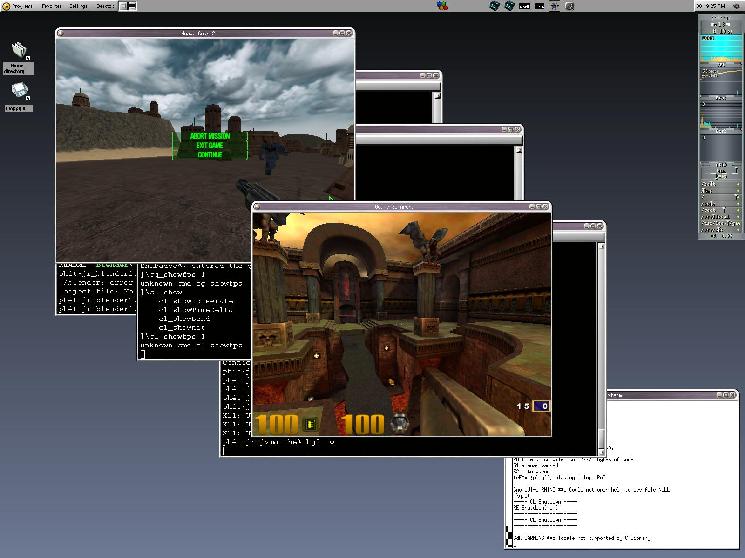Click the colorful logo icon in the top panel center
Screen dimensions: 745x558
coord(445,6)
